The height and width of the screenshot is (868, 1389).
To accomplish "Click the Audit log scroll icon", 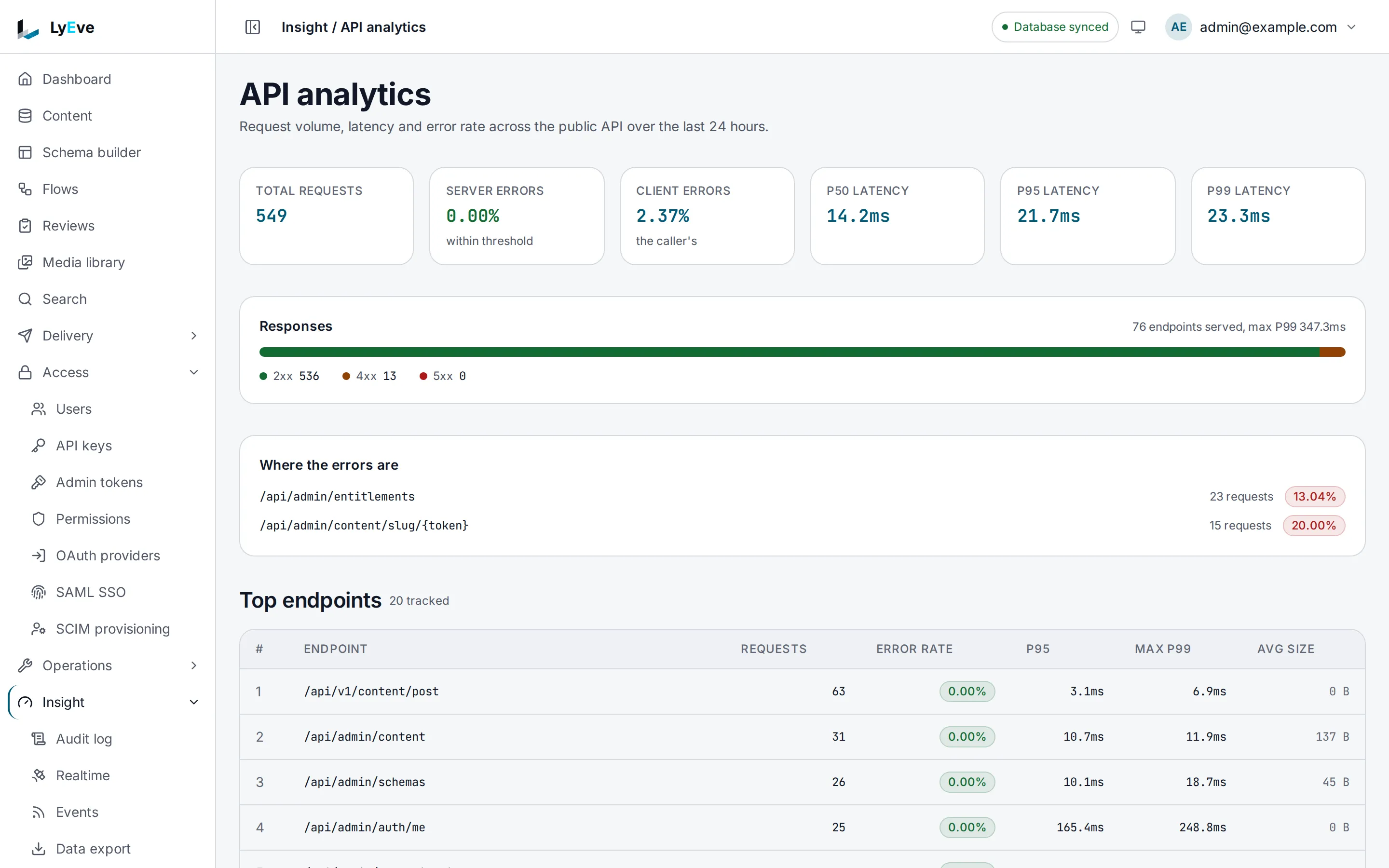I will 39,739.
